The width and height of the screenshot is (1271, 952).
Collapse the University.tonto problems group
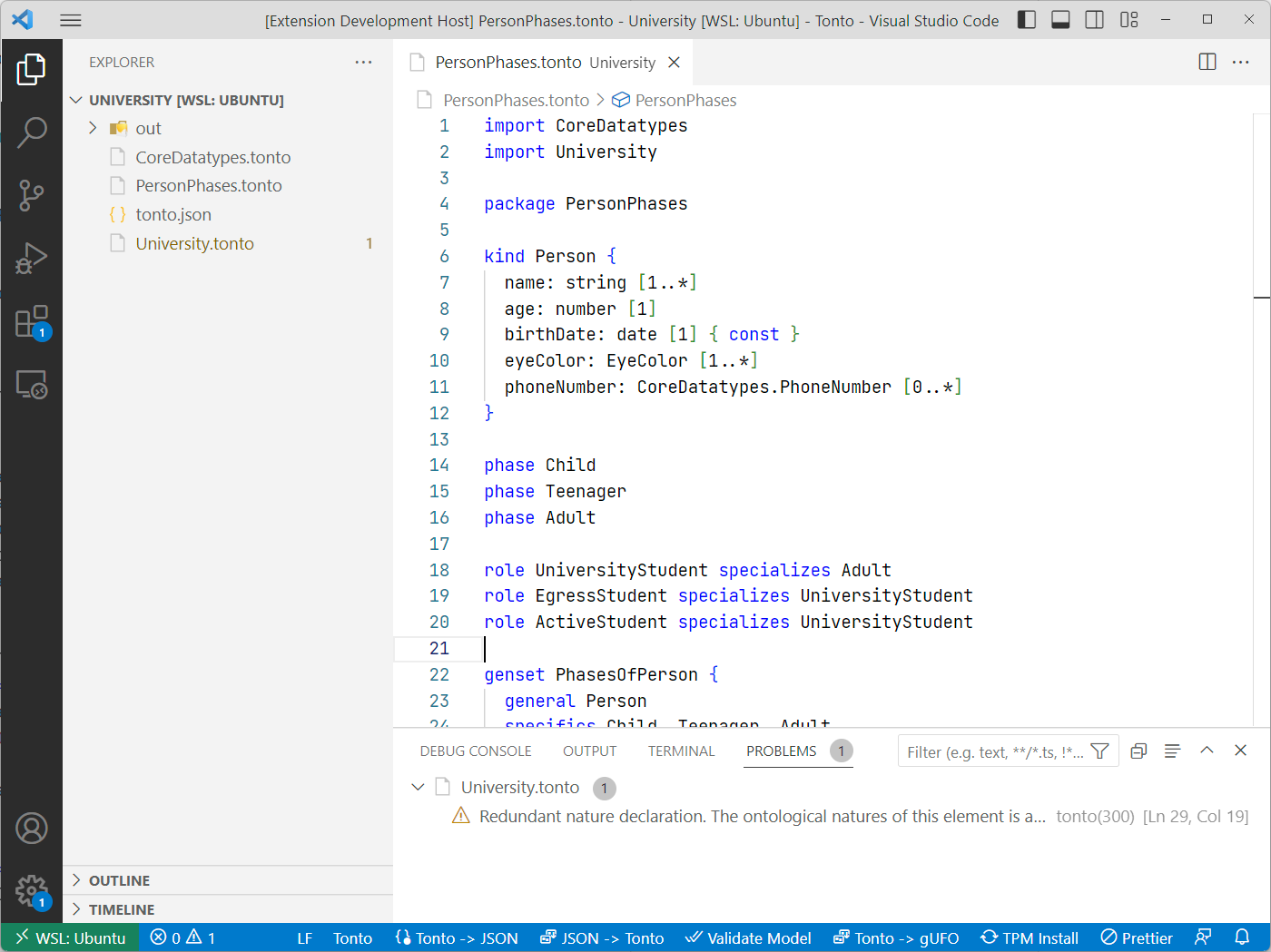pos(418,787)
